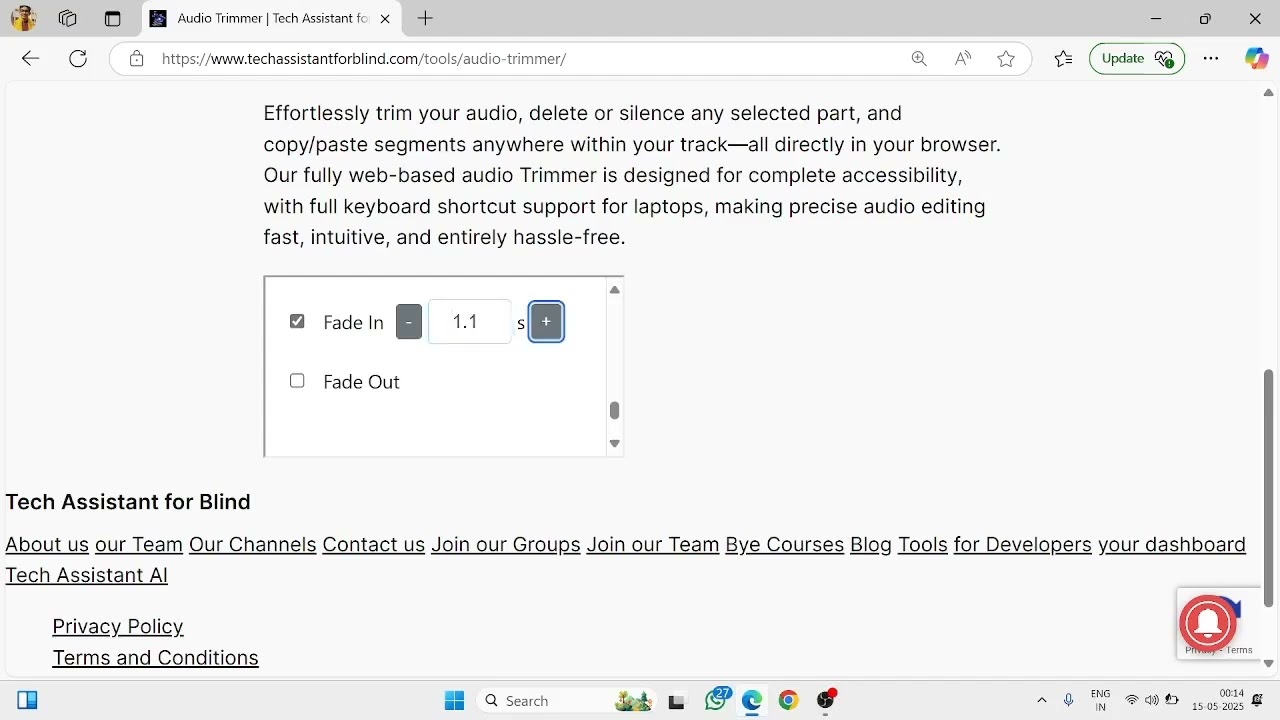Open the Terms and Conditions link
Image resolution: width=1280 pixels, height=720 pixels.
click(x=155, y=657)
